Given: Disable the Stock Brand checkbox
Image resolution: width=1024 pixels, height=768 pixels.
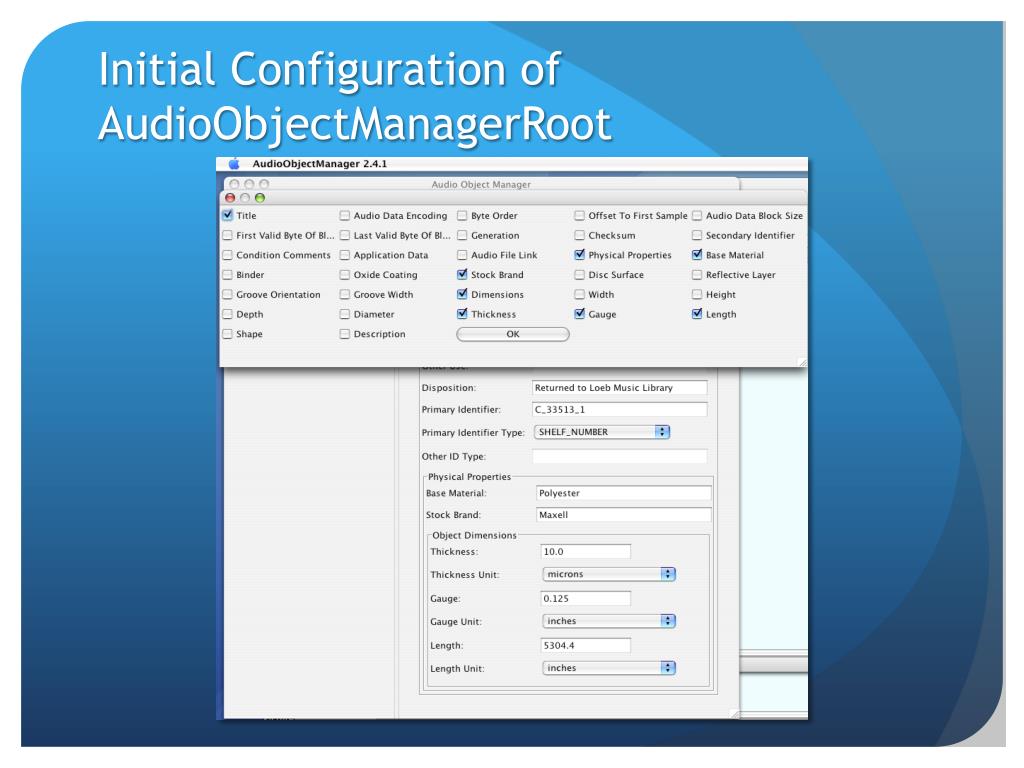Looking at the screenshot, I should point(462,274).
